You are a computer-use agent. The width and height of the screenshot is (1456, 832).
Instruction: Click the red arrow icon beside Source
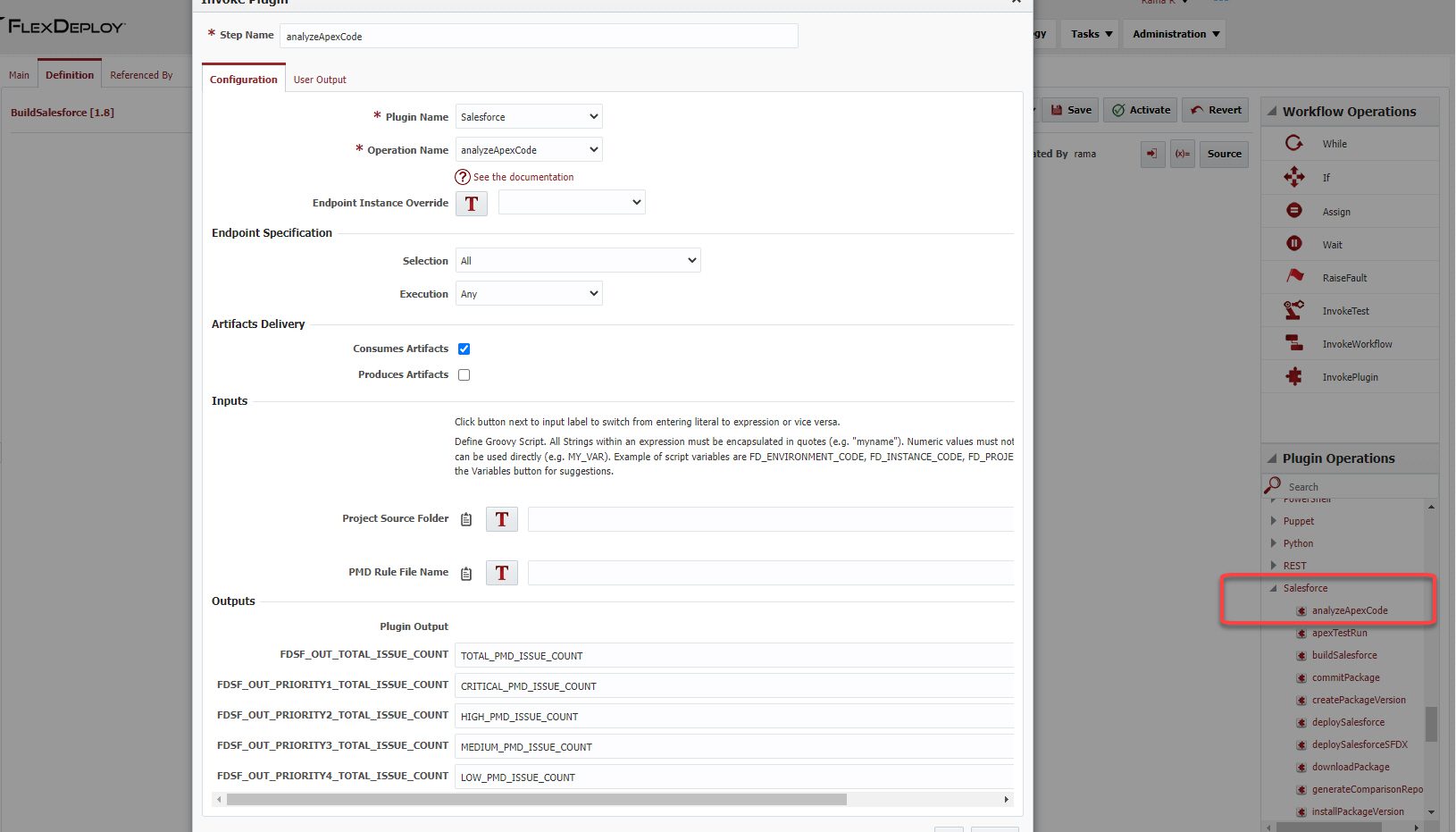coord(1152,154)
